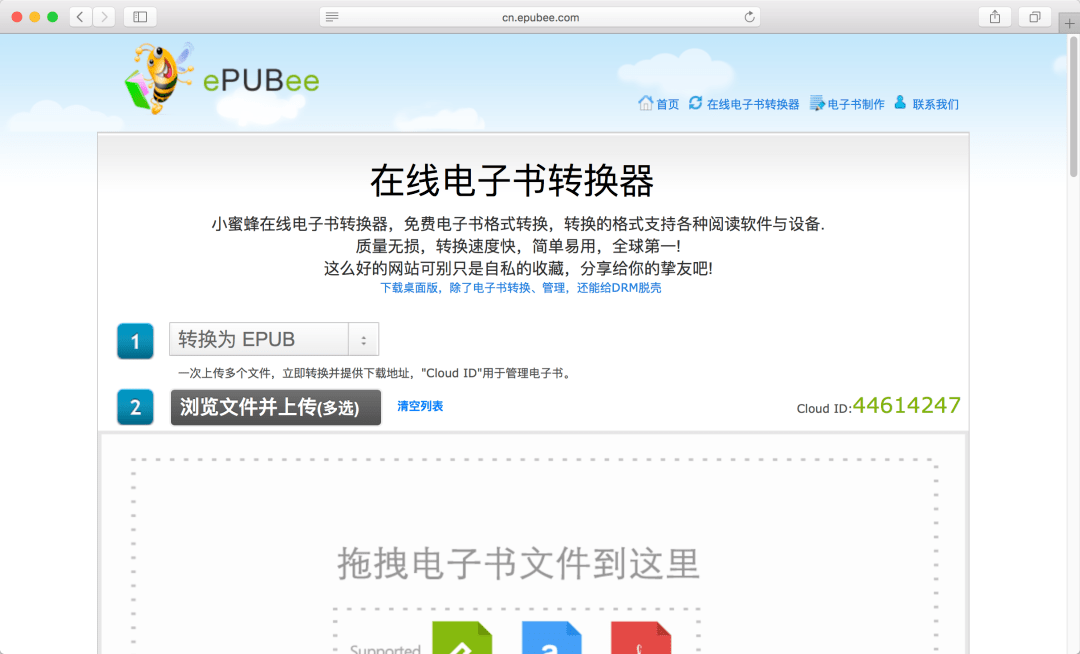This screenshot has width=1080, height=654.
Task: Click the green file format icon
Action: (x=462, y=638)
